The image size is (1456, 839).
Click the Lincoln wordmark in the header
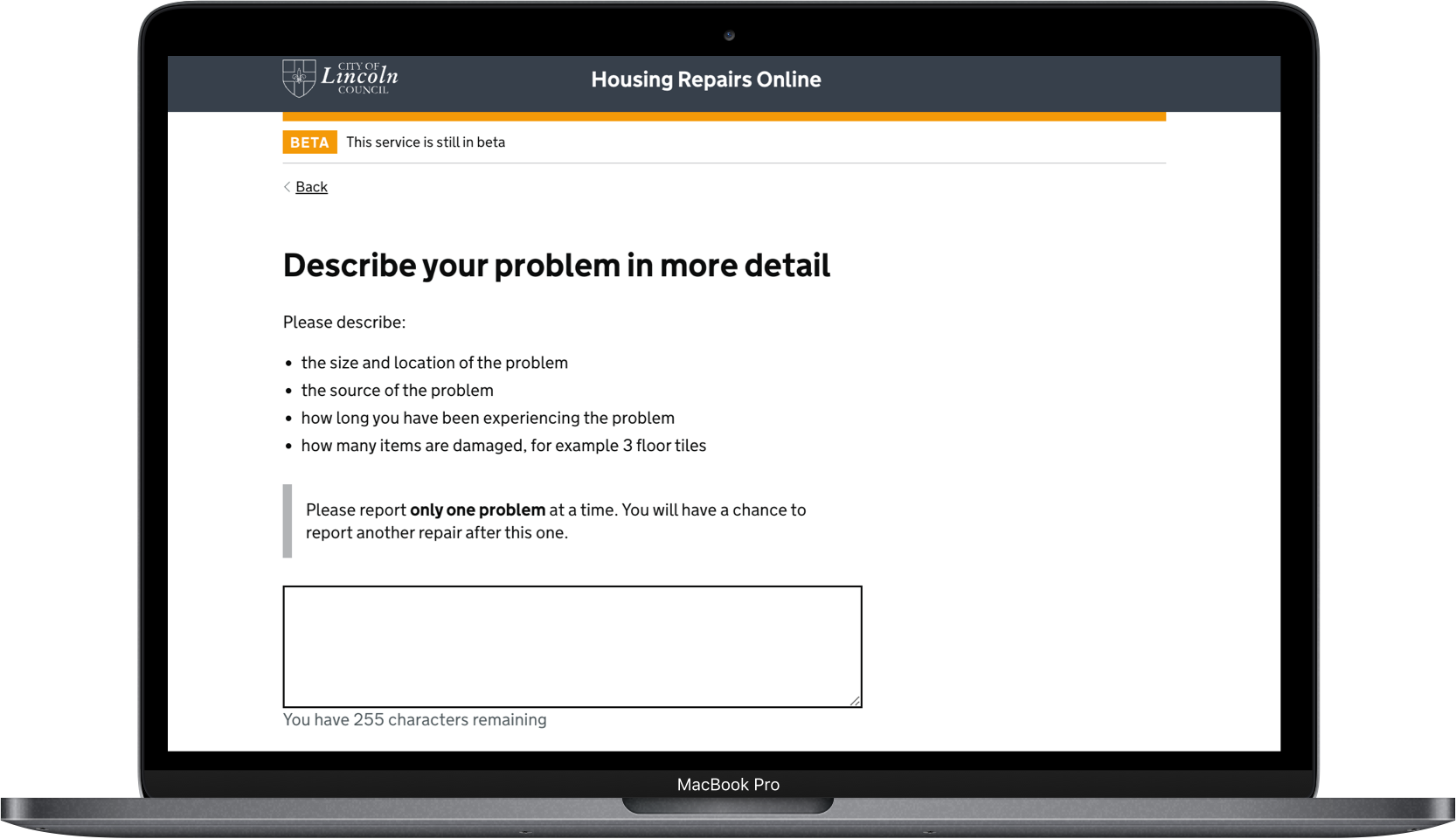(359, 77)
